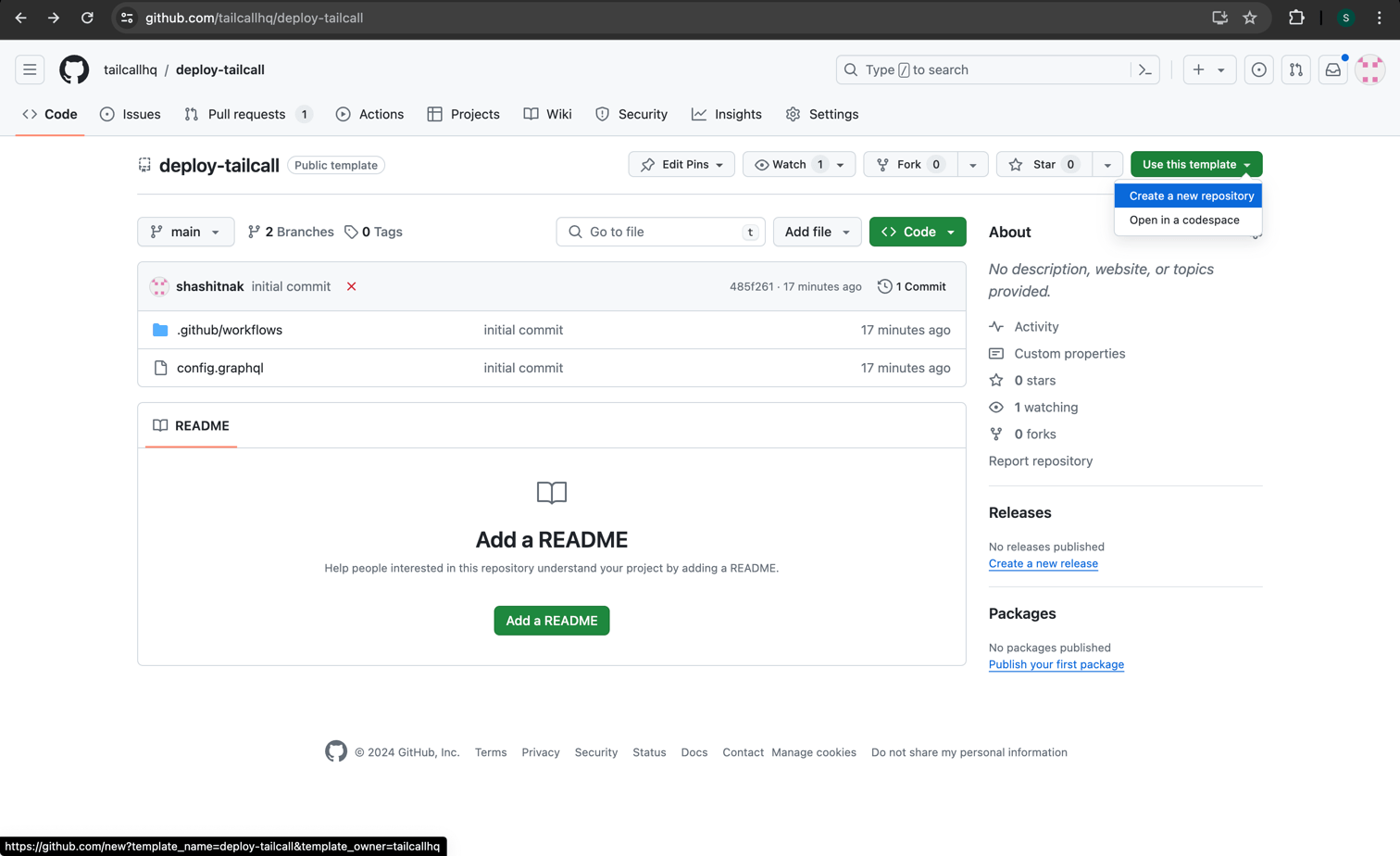
Task: Watch the repository
Action: coord(788,164)
